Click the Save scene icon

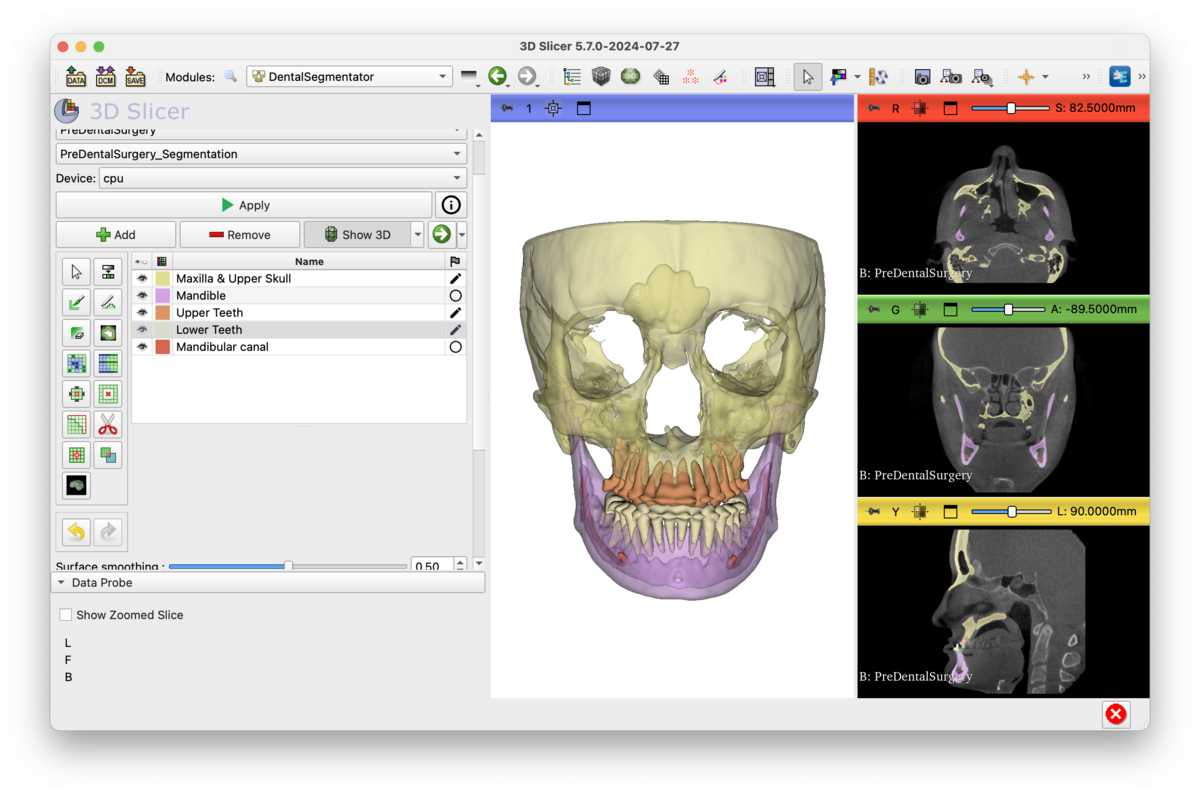(135, 77)
